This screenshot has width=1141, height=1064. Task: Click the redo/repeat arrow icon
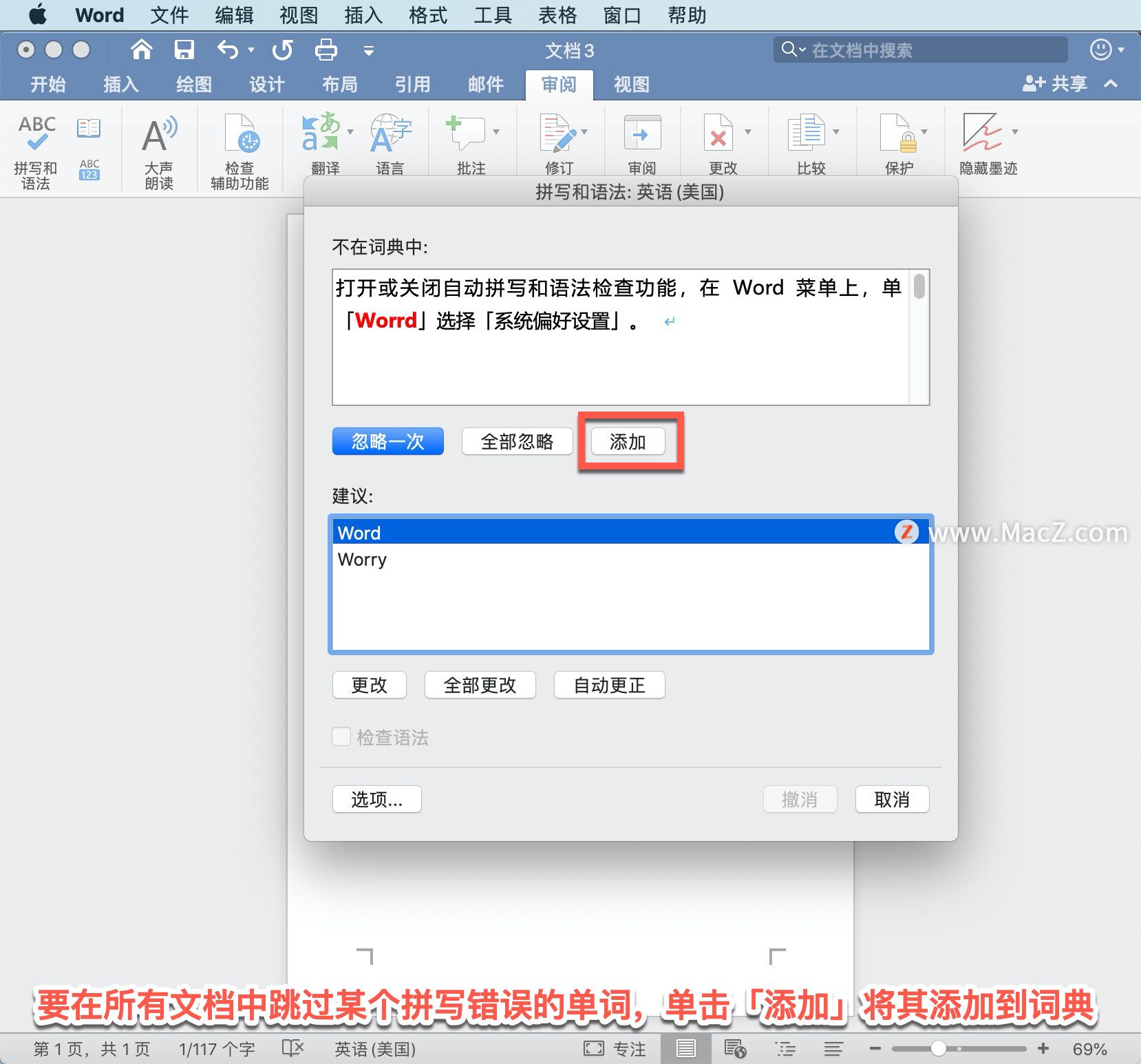tap(282, 50)
